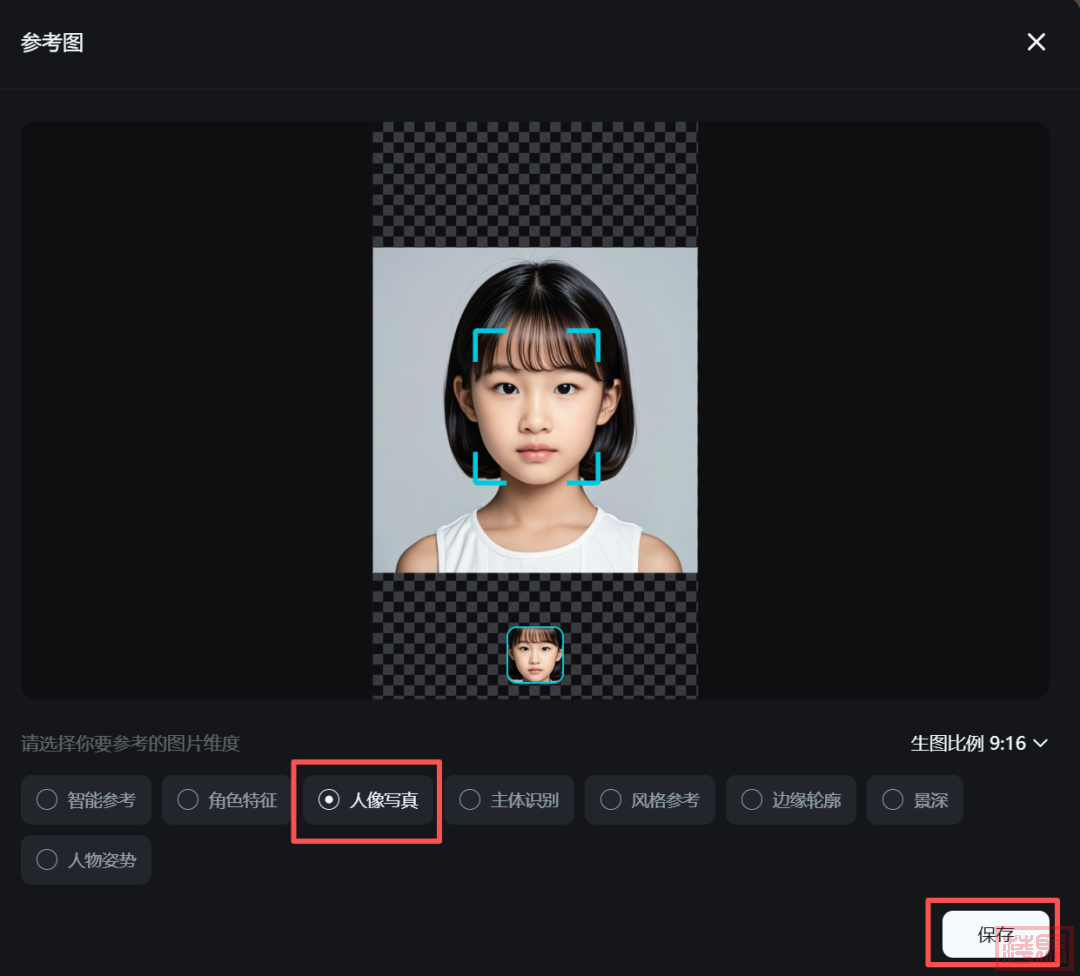Viewport: 1080px width, 976px height.
Task: Click the top transparent checkerboard area
Action: tap(535, 185)
